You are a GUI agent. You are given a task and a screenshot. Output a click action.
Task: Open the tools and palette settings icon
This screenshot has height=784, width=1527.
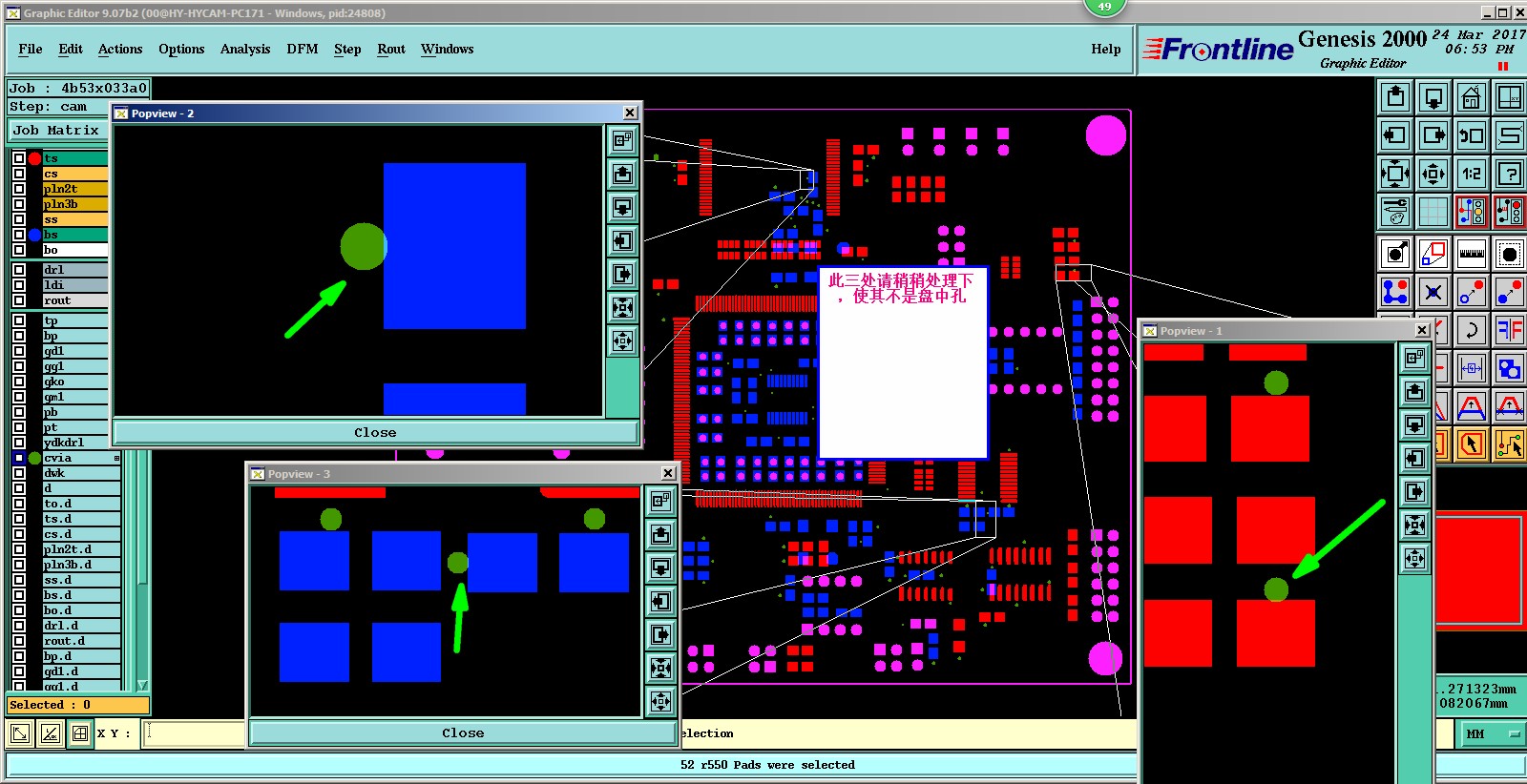1395,212
